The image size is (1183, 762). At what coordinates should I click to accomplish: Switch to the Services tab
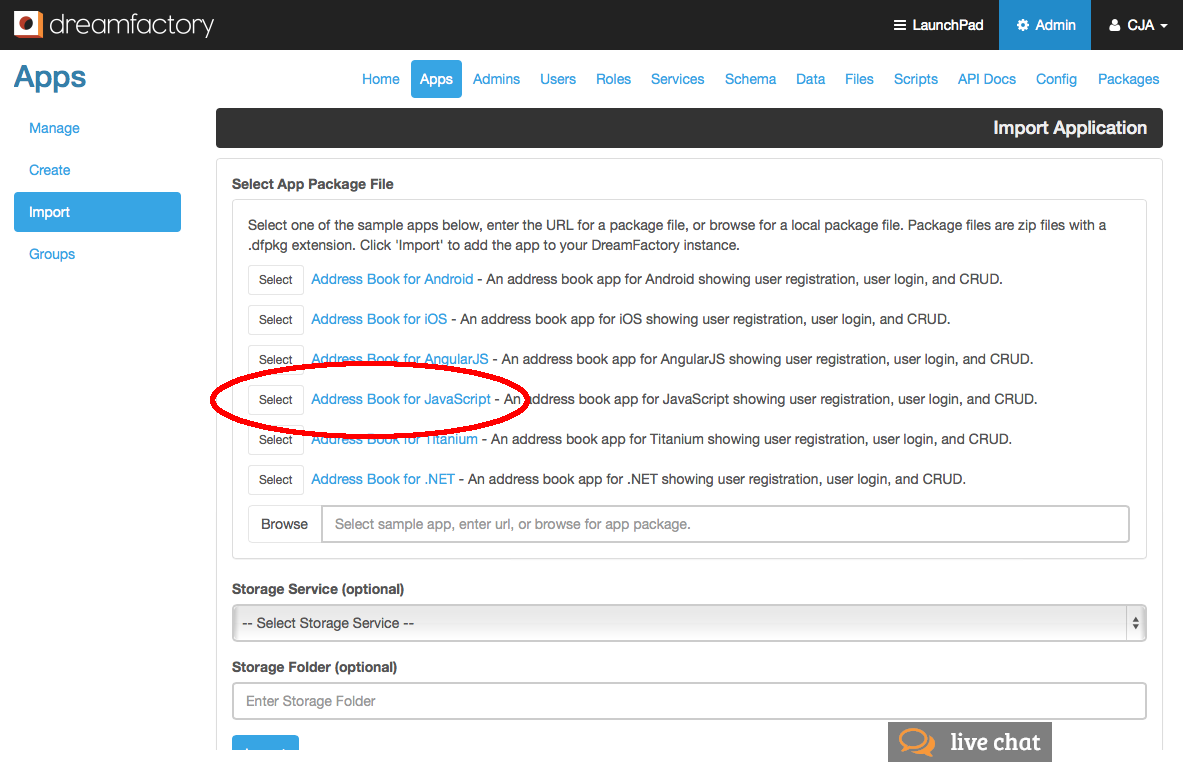point(677,78)
